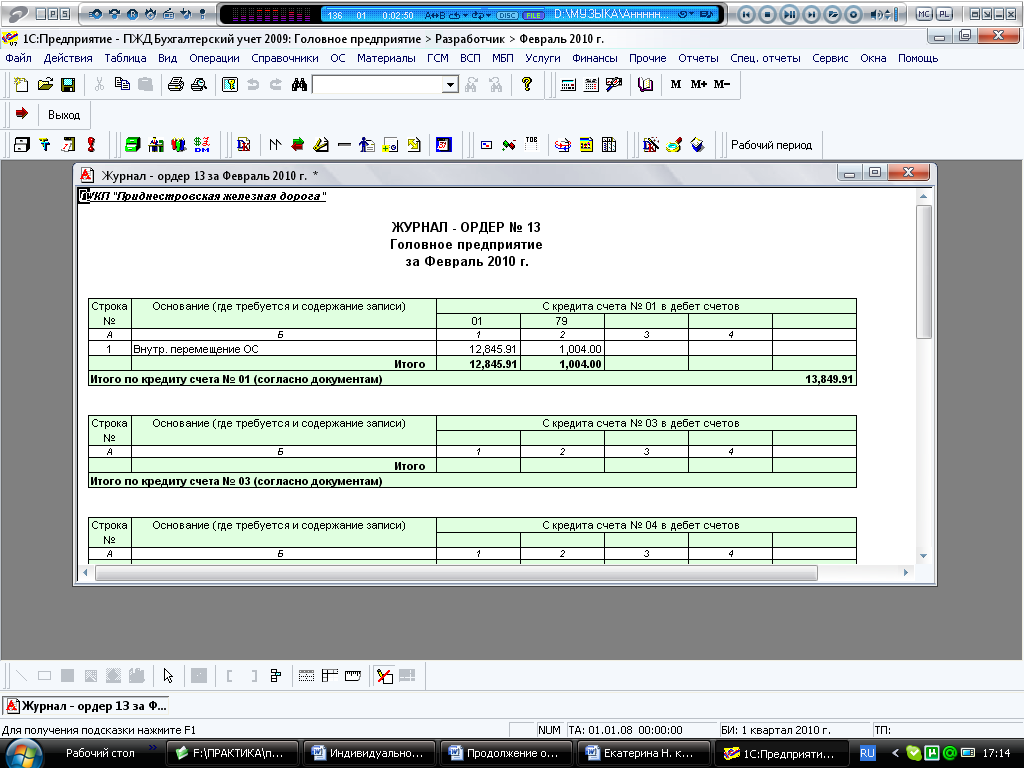1024x768 pixels.
Task: Skip to the next track in media player
Action: 810,14
